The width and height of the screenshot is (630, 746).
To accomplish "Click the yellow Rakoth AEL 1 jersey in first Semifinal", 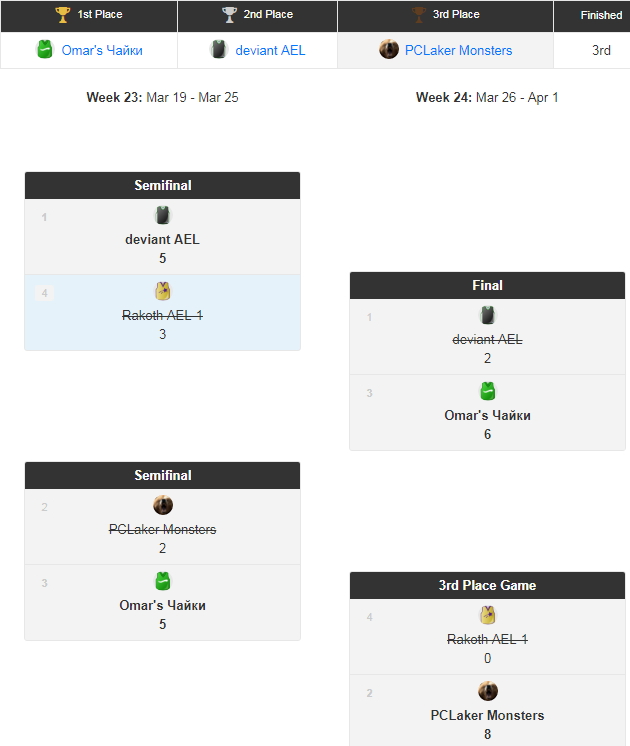I will [x=163, y=291].
